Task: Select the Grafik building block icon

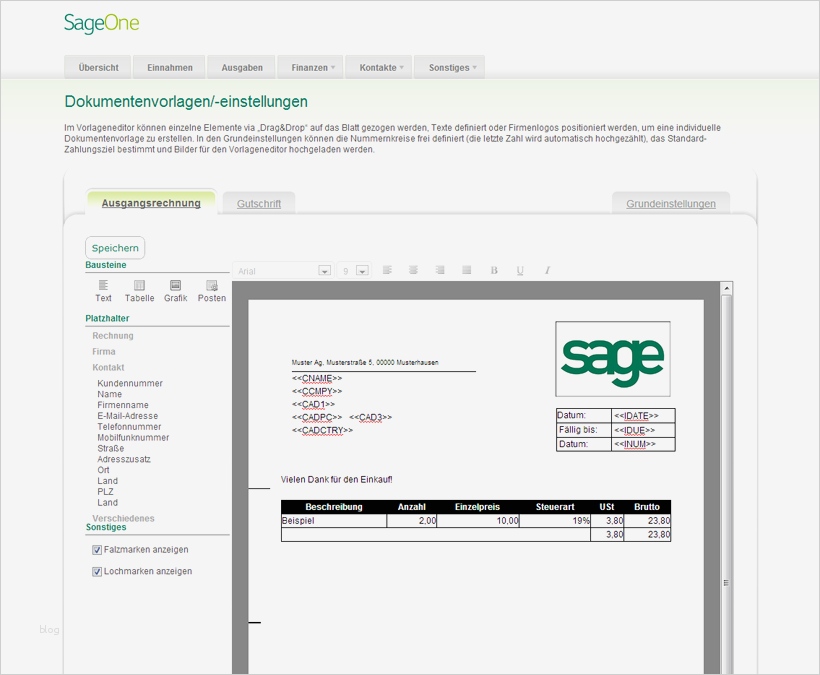Action: (x=175, y=285)
